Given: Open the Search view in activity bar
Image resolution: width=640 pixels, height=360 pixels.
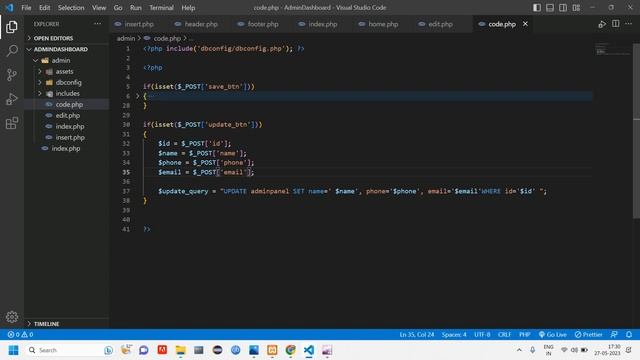Looking at the screenshot, I should click(12, 51).
